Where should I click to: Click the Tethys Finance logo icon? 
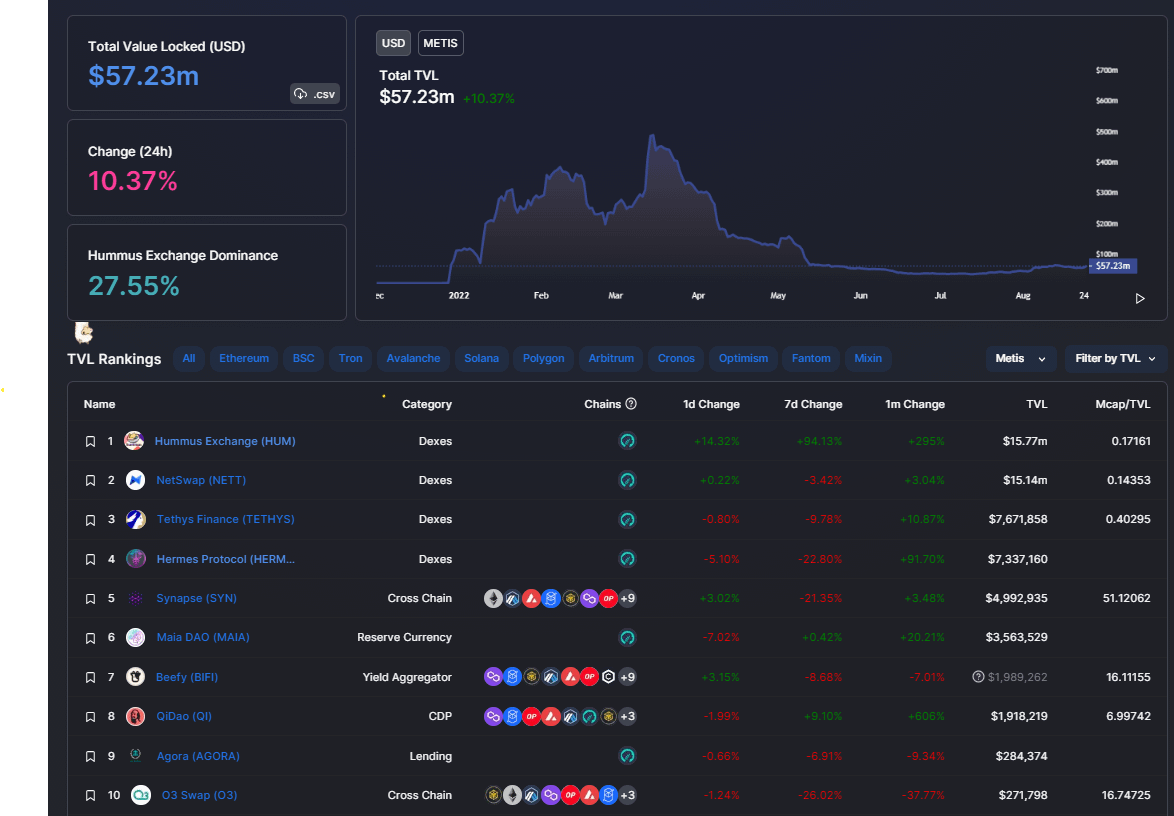pyautogui.click(x=135, y=519)
